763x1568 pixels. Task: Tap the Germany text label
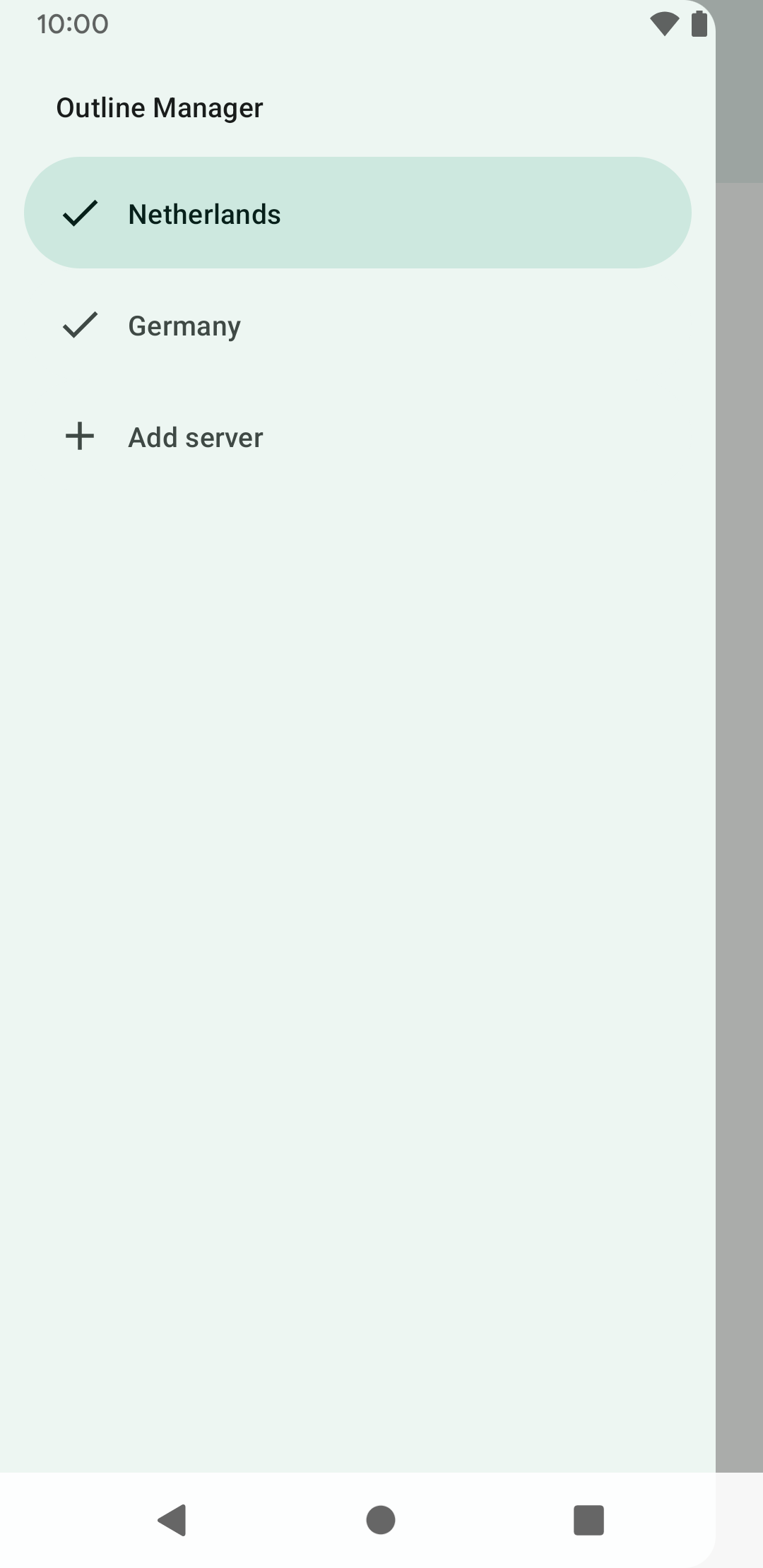tap(184, 326)
